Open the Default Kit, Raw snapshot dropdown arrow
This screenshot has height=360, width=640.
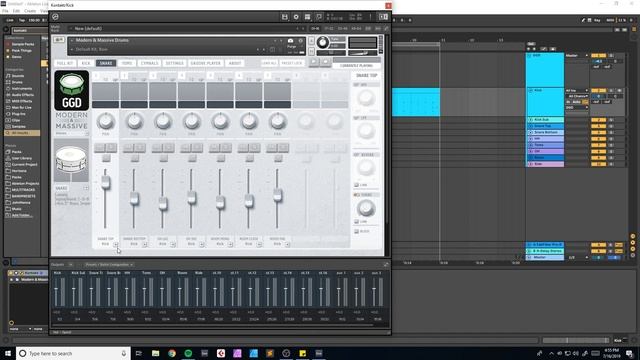point(72,49)
